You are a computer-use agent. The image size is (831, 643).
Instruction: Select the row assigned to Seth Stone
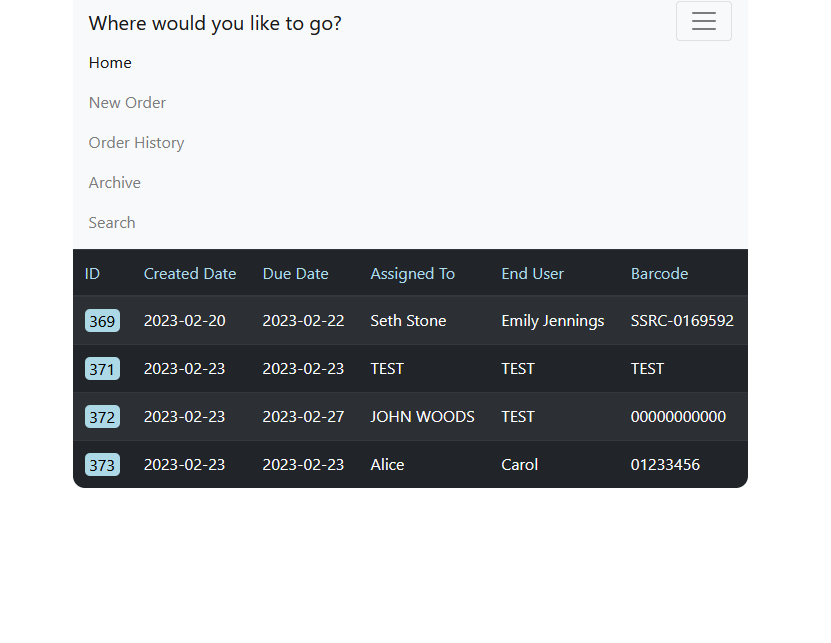408,320
